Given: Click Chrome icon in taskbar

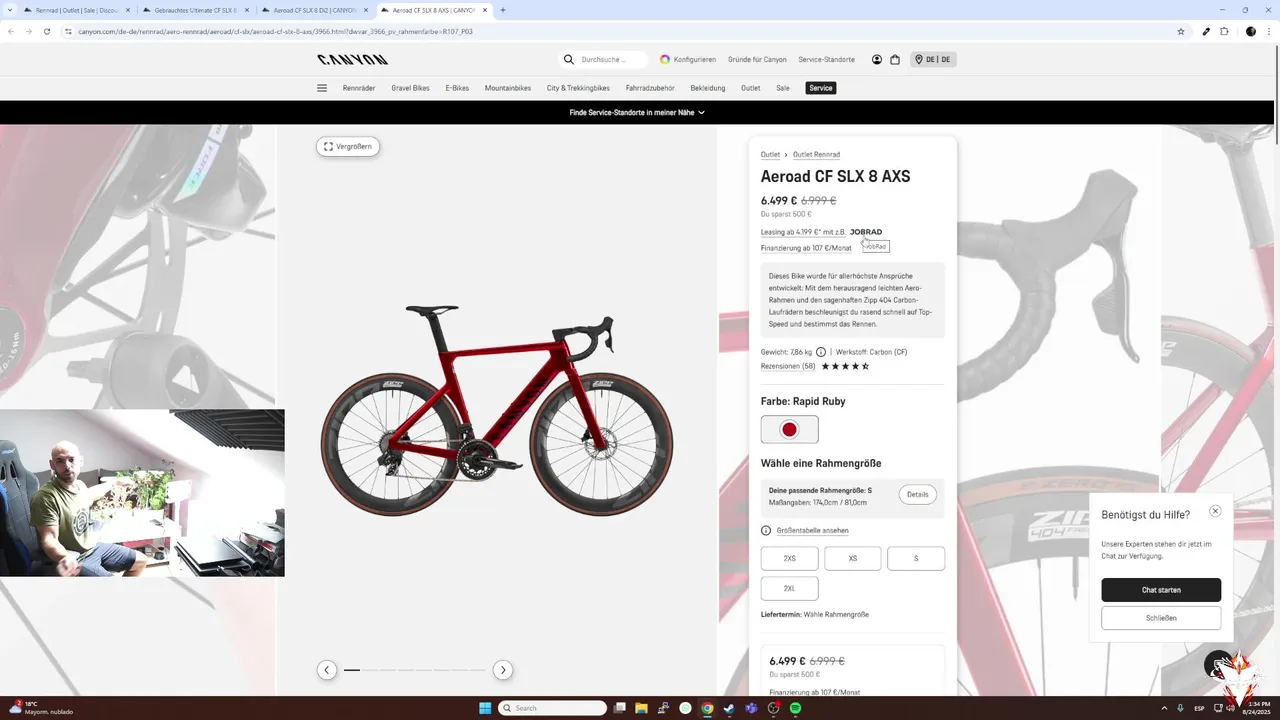Looking at the screenshot, I should [707, 708].
